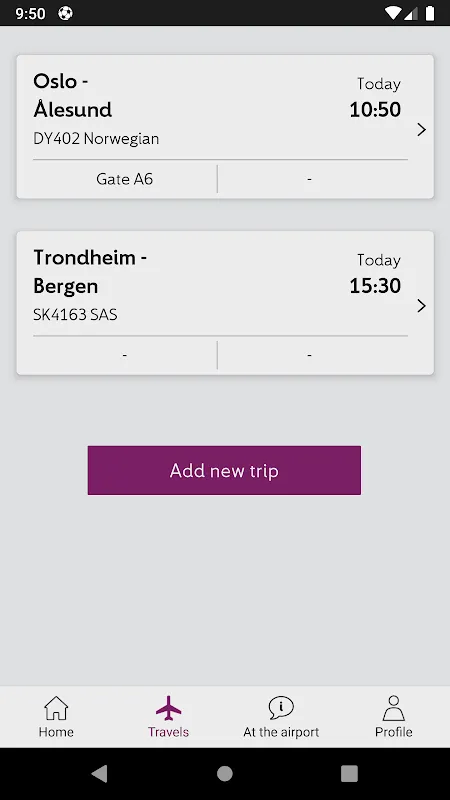The image size is (450, 800).
Task: Tap the Android back triangle icon
Action: pyautogui.click(x=99, y=774)
